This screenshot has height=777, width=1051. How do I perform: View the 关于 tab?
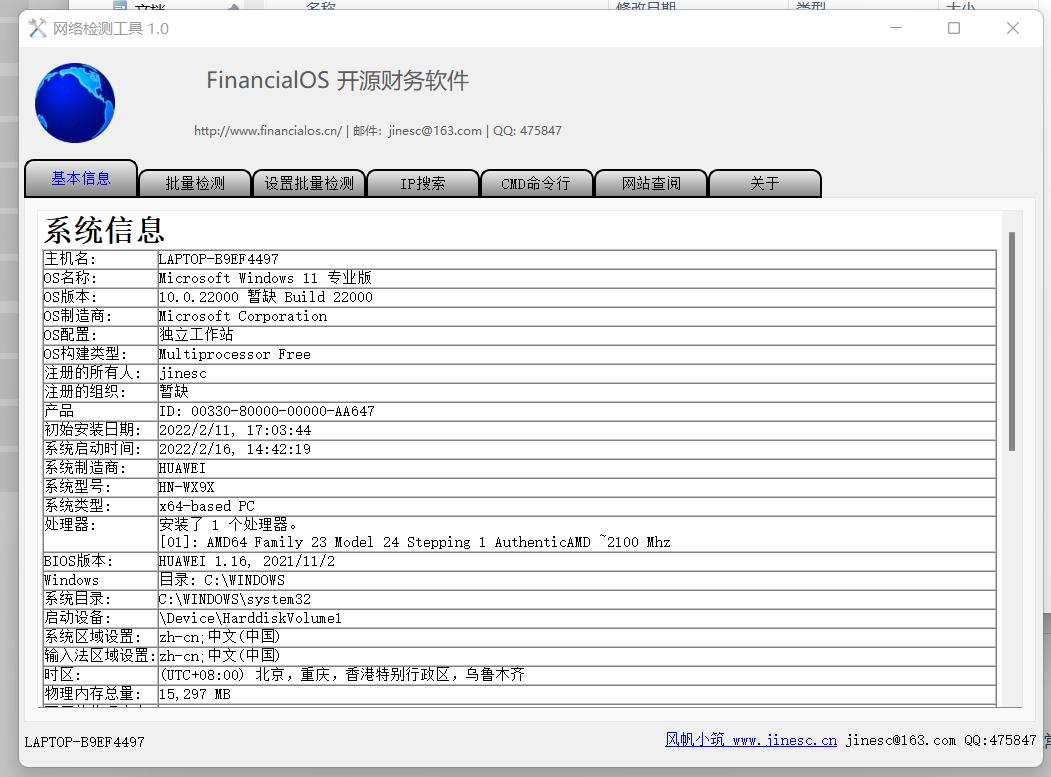coord(764,183)
